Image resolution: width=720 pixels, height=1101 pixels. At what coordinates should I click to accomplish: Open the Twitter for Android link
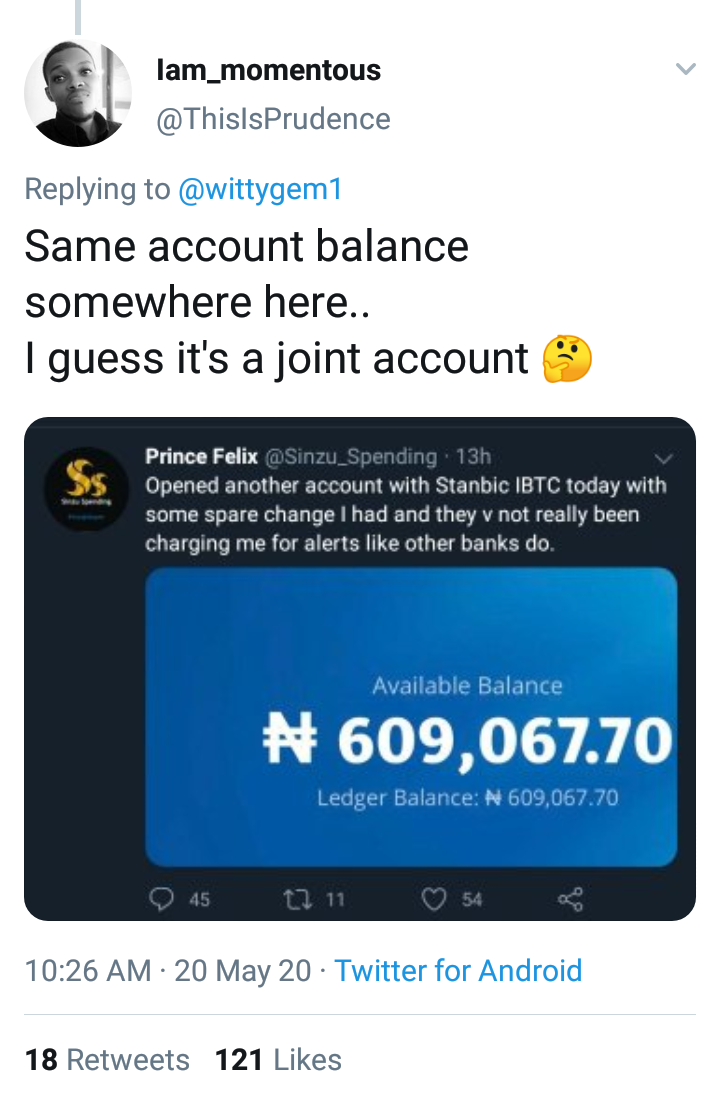(458, 970)
